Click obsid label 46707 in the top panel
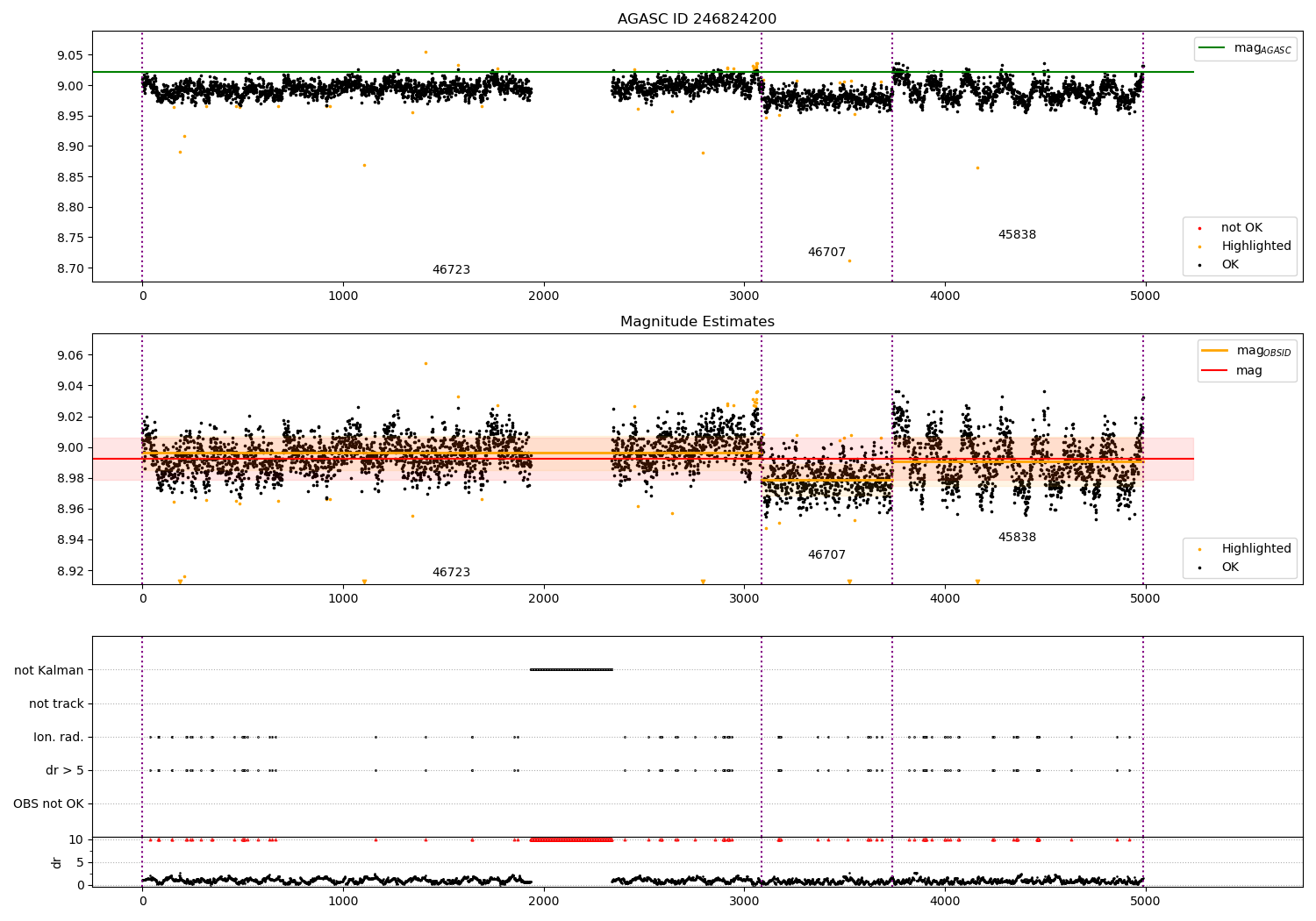Viewport: 1316px width, 921px height. pos(826,253)
